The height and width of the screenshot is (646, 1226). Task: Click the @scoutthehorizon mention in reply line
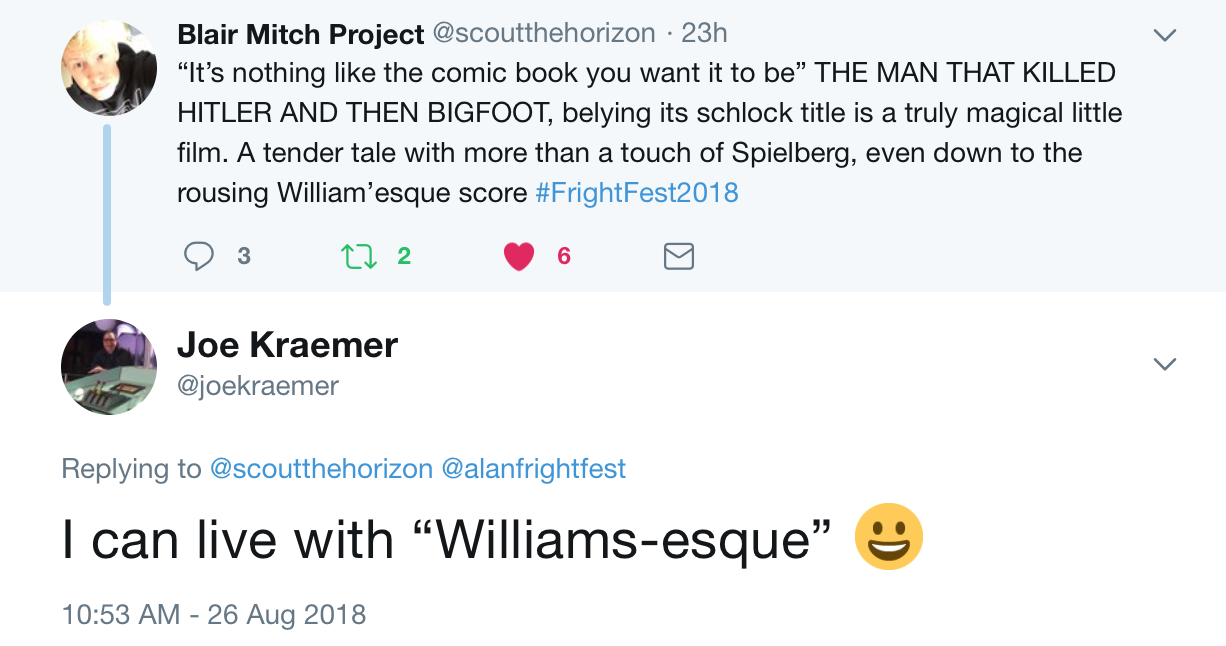(x=321, y=468)
